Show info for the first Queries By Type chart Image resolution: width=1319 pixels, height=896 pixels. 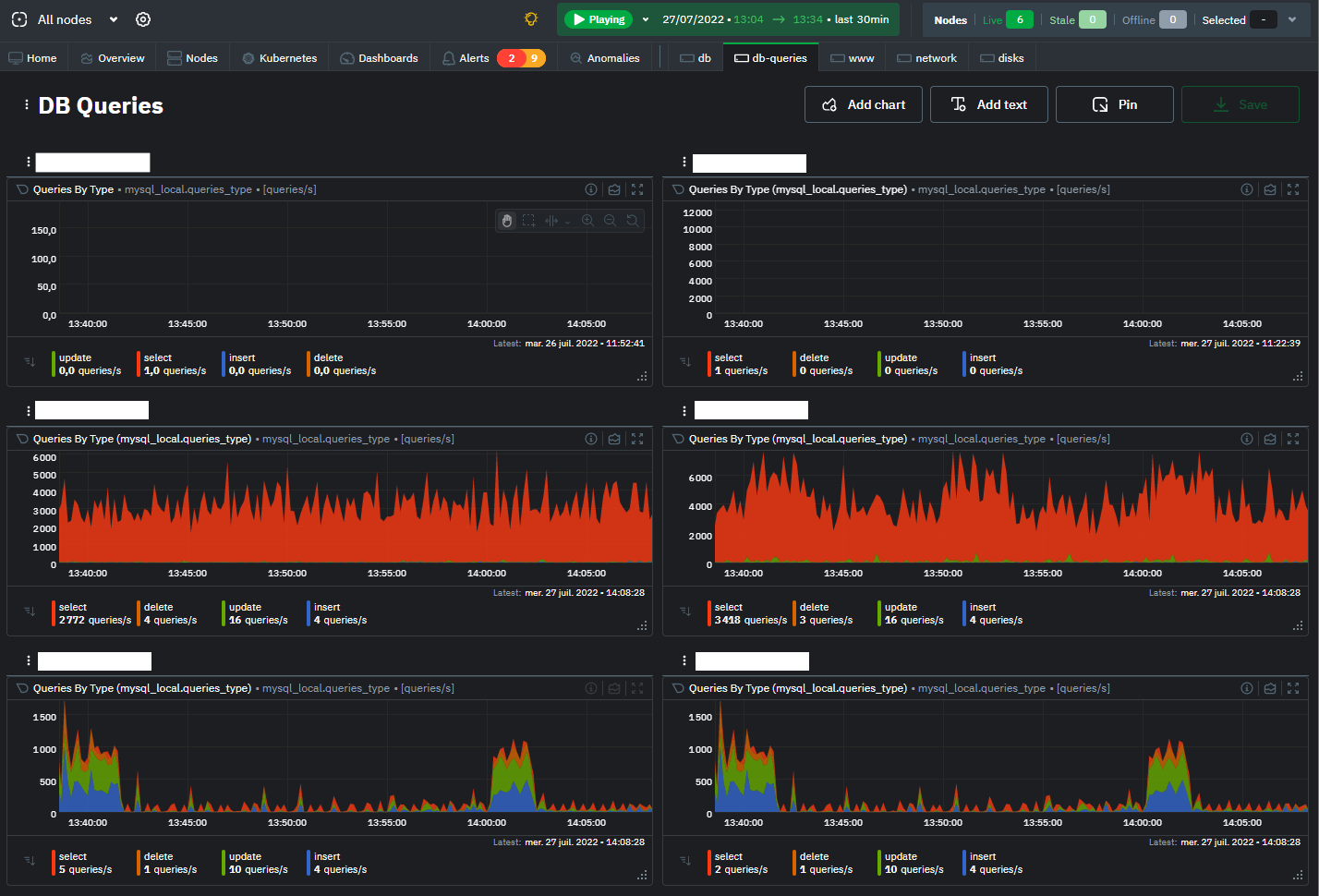click(x=591, y=189)
